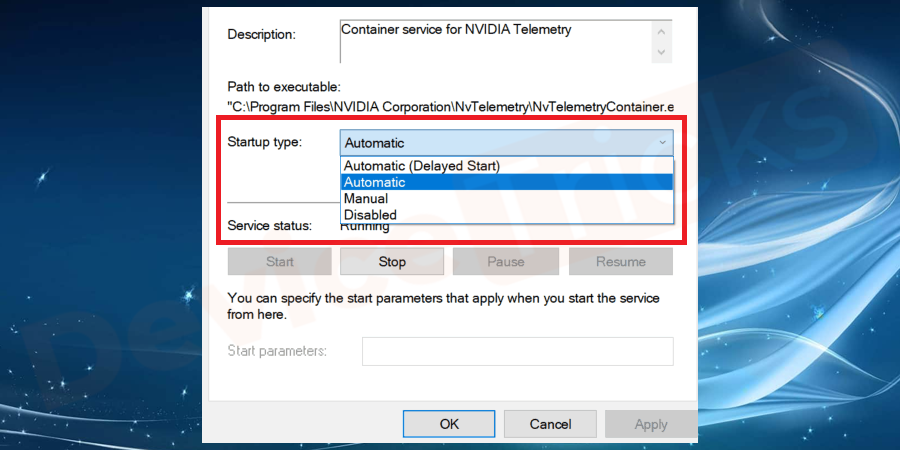Image resolution: width=900 pixels, height=450 pixels.
Task: Open the Startup type combo box
Action: tap(506, 143)
